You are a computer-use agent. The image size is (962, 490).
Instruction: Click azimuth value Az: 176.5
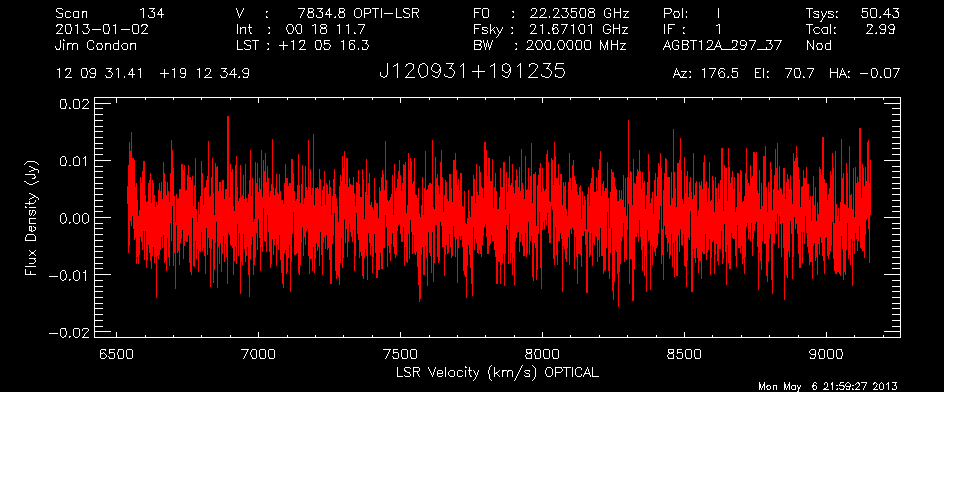click(x=706, y=74)
